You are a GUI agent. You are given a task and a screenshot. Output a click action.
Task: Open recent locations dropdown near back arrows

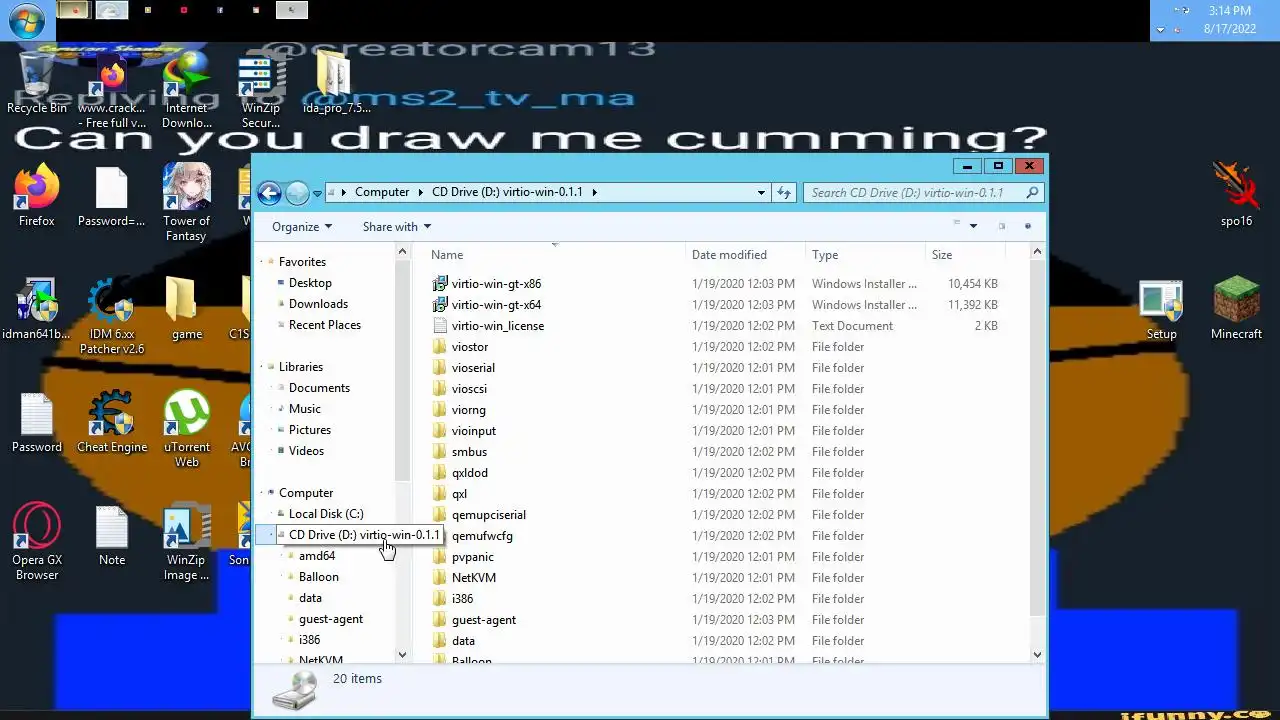317,194
